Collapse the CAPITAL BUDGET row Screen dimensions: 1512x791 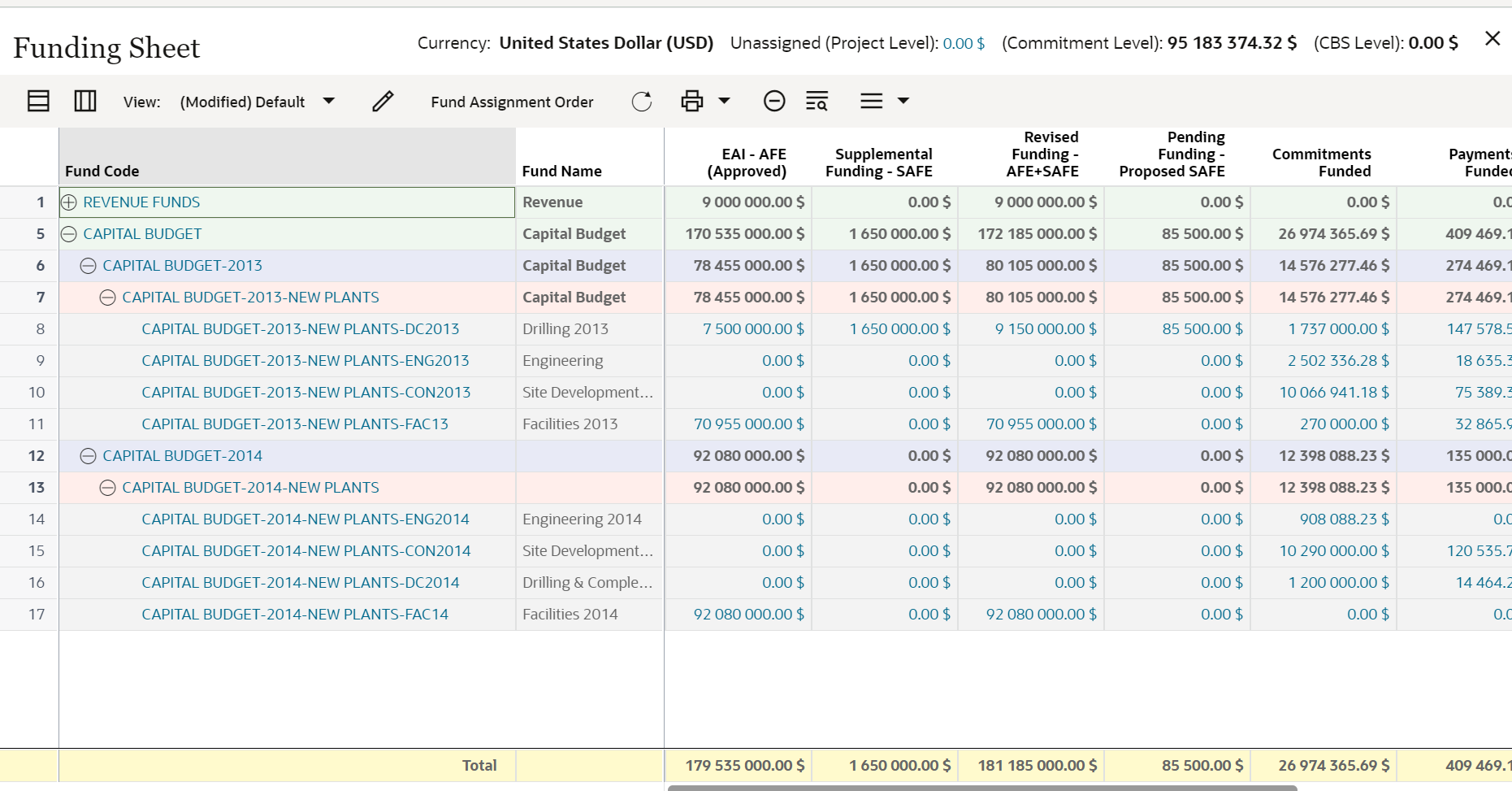click(69, 233)
